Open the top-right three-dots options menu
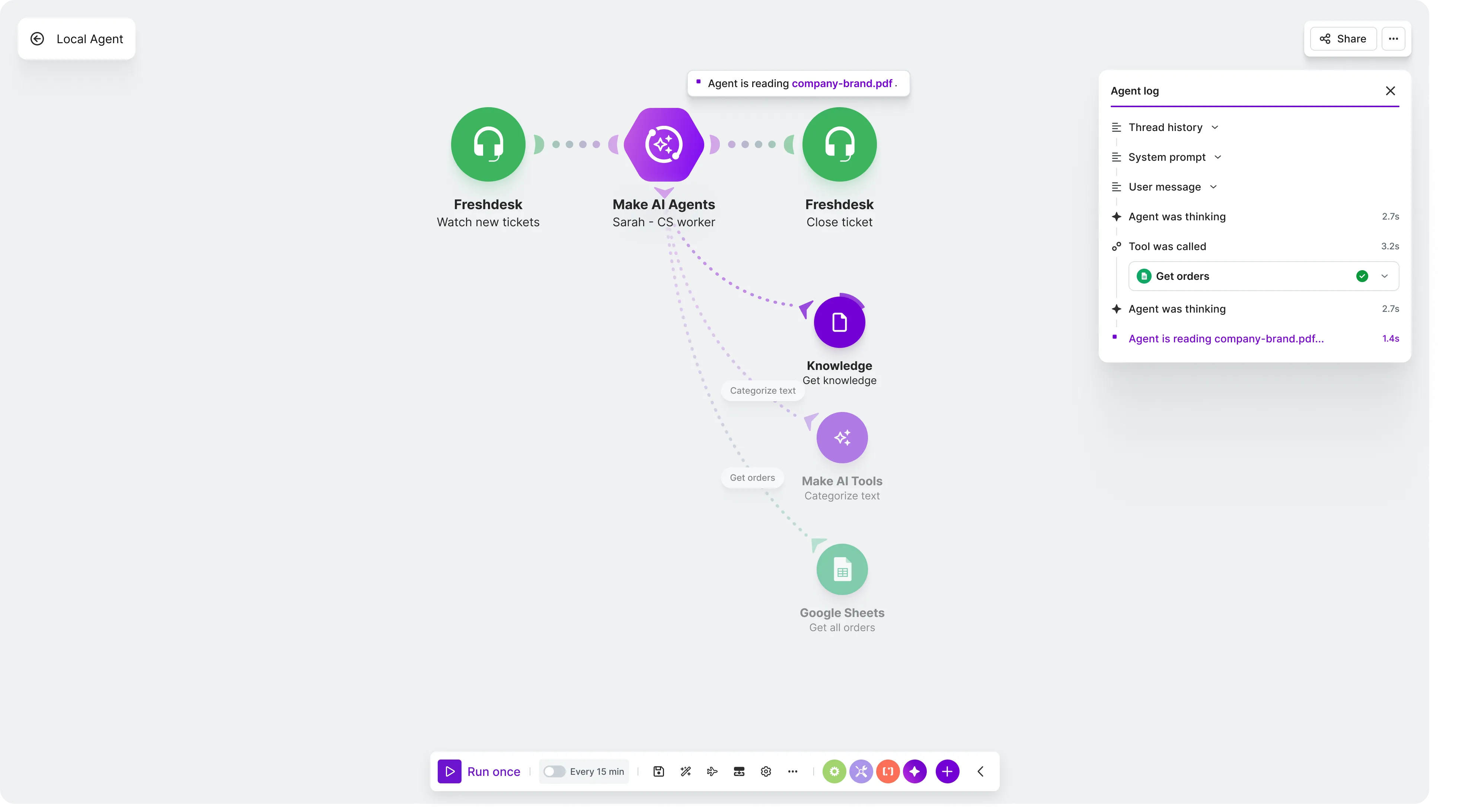The width and height of the screenshot is (1465, 812). click(1393, 39)
